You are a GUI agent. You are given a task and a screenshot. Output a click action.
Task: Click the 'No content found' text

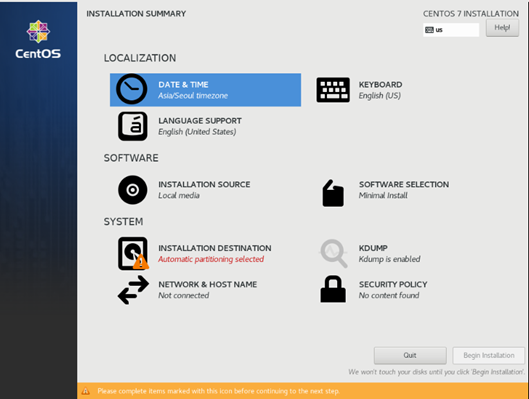point(389,295)
